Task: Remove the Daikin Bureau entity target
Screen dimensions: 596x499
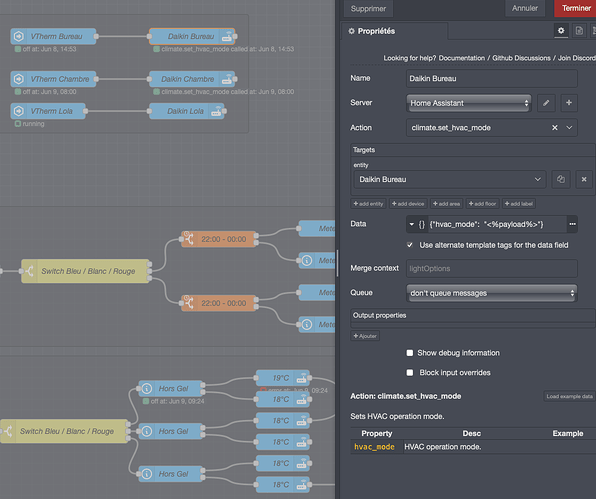Action: pos(584,179)
